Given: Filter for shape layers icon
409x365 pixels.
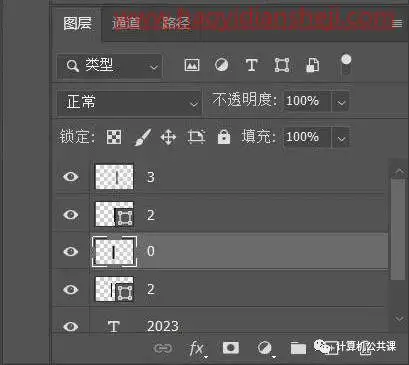Looking at the screenshot, I should [x=282, y=65].
